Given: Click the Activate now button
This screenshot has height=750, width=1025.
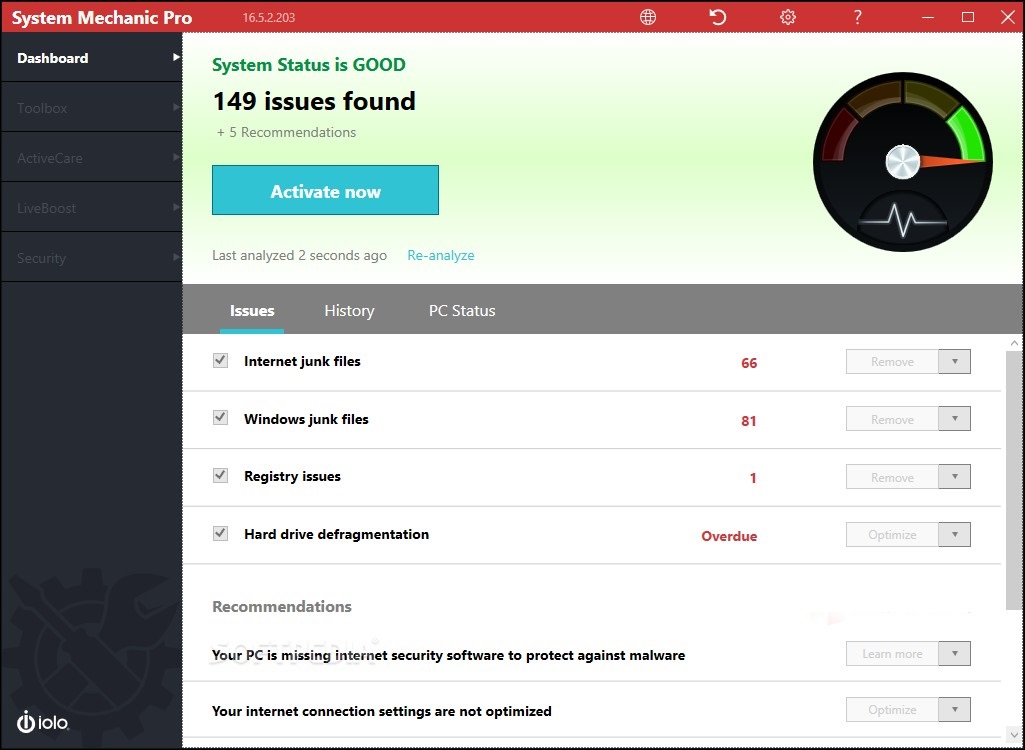Looking at the screenshot, I should coord(326,190).
